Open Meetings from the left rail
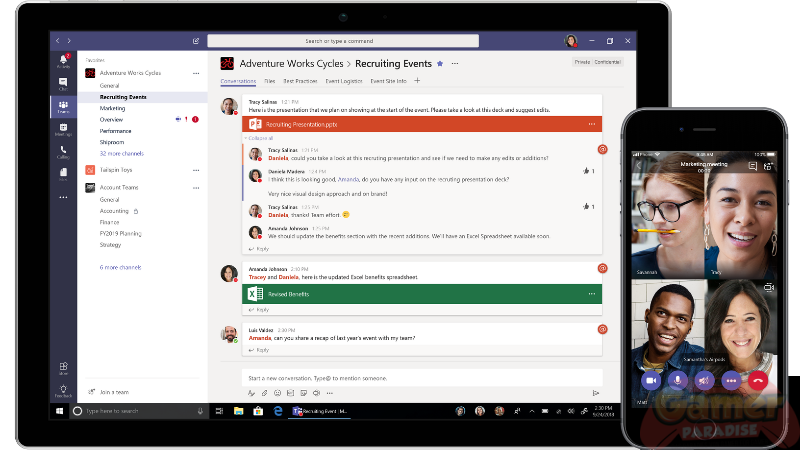The image size is (800, 450). click(x=63, y=129)
